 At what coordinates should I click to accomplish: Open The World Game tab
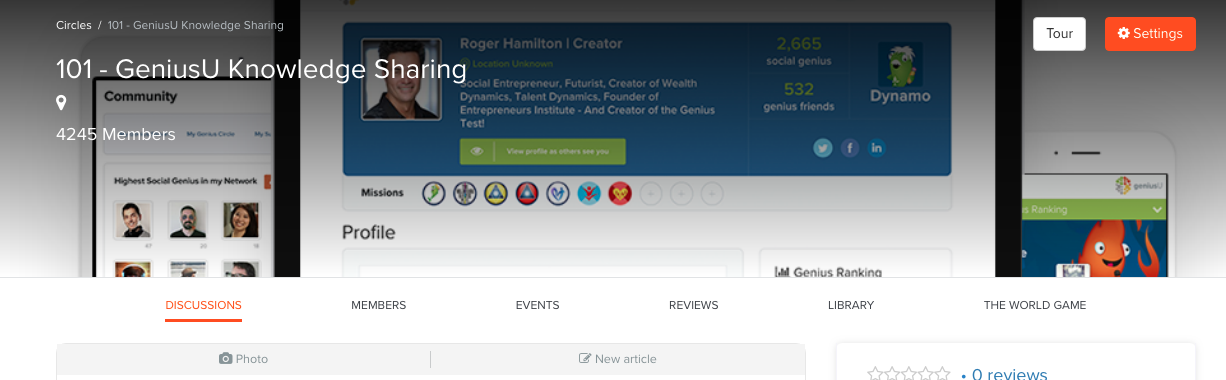(x=1035, y=305)
